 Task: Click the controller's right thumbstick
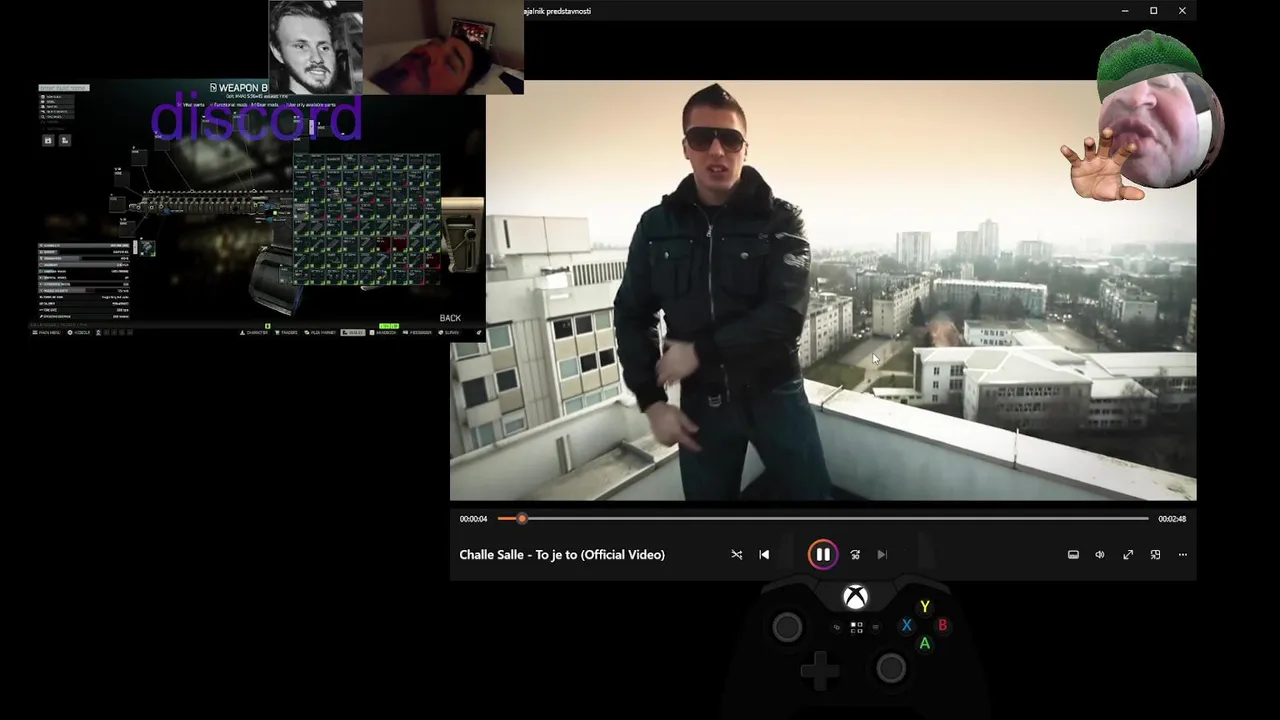(891, 668)
